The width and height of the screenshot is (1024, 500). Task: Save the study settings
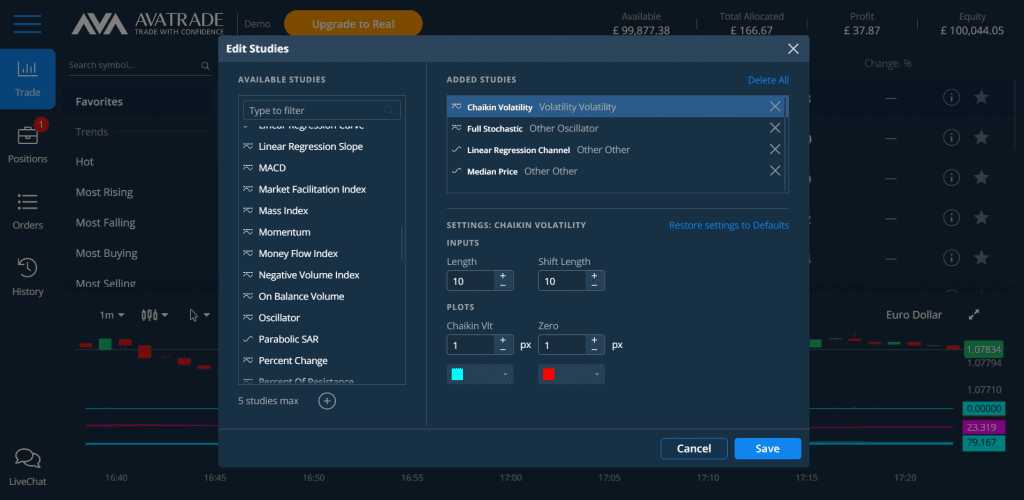point(767,449)
